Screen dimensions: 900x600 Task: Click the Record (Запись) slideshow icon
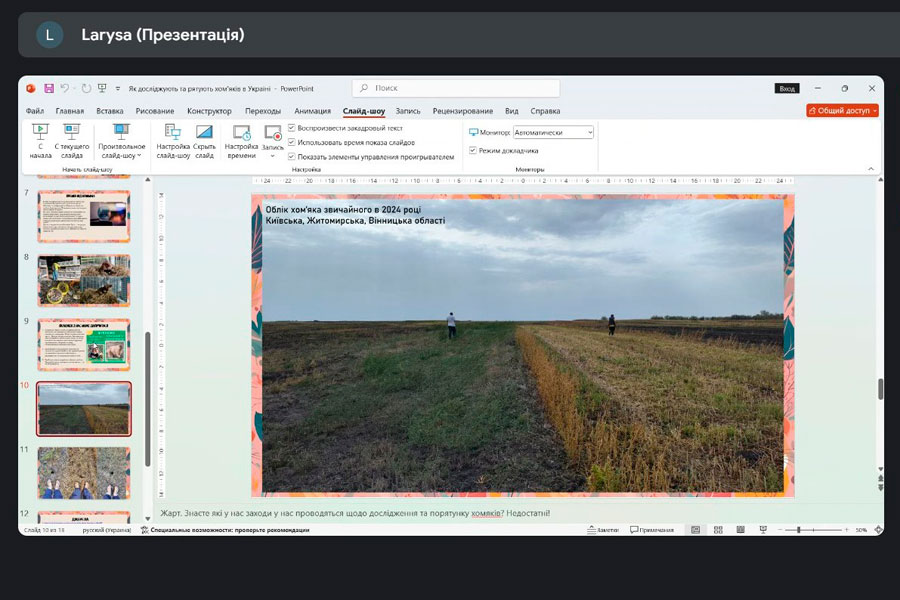(273, 133)
